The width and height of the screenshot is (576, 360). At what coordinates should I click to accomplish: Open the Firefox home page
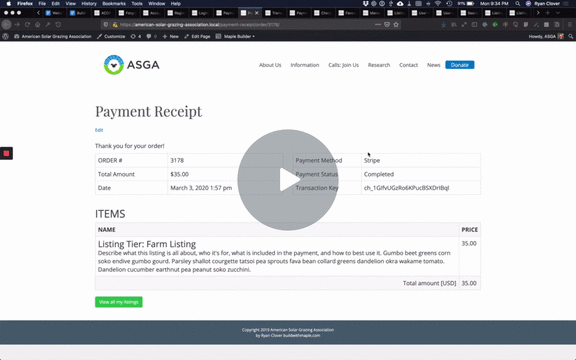point(37,25)
